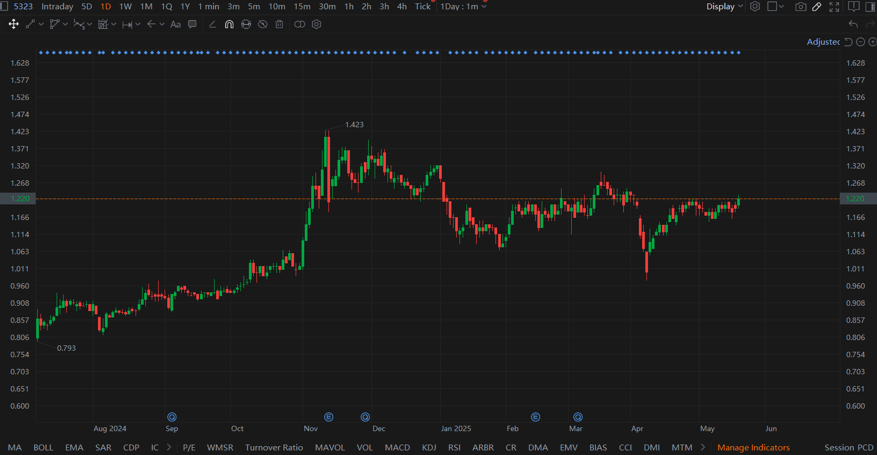Select the angle line tool
877x455 pixels.
pyautogui.click(x=212, y=24)
